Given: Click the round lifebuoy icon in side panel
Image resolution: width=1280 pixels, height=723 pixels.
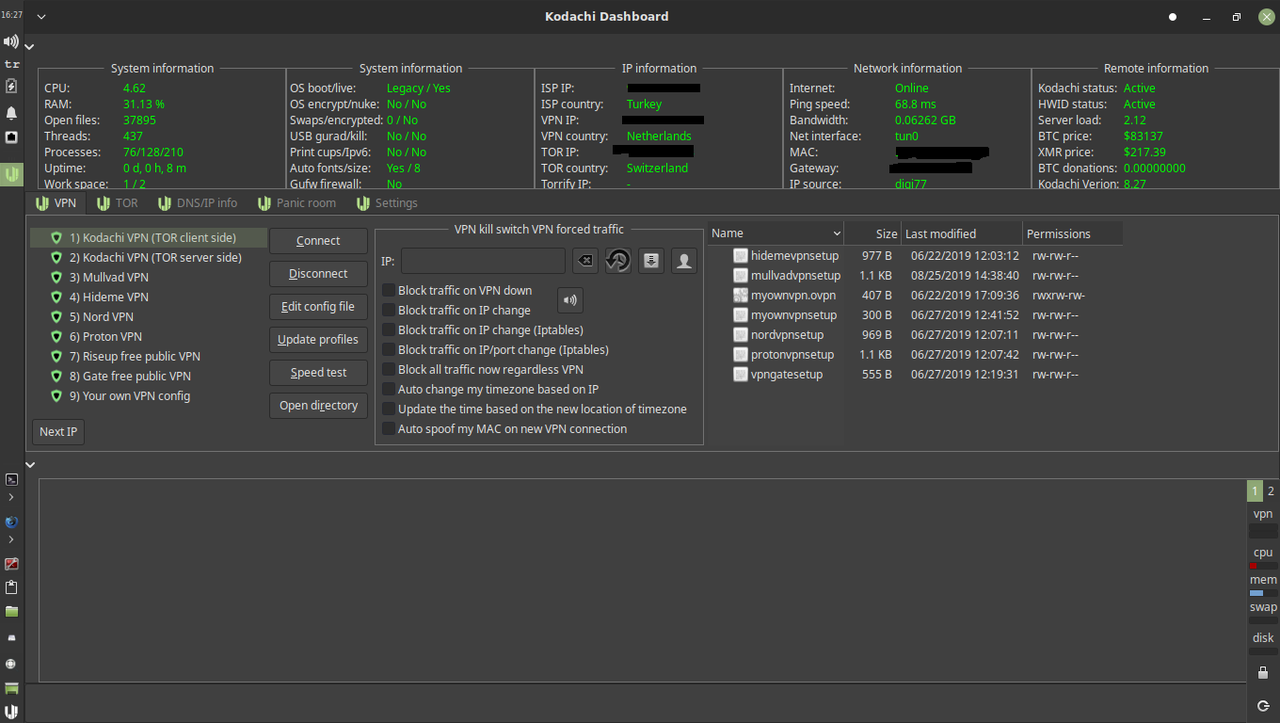Looking at the screenshot, I should (11, 663).
